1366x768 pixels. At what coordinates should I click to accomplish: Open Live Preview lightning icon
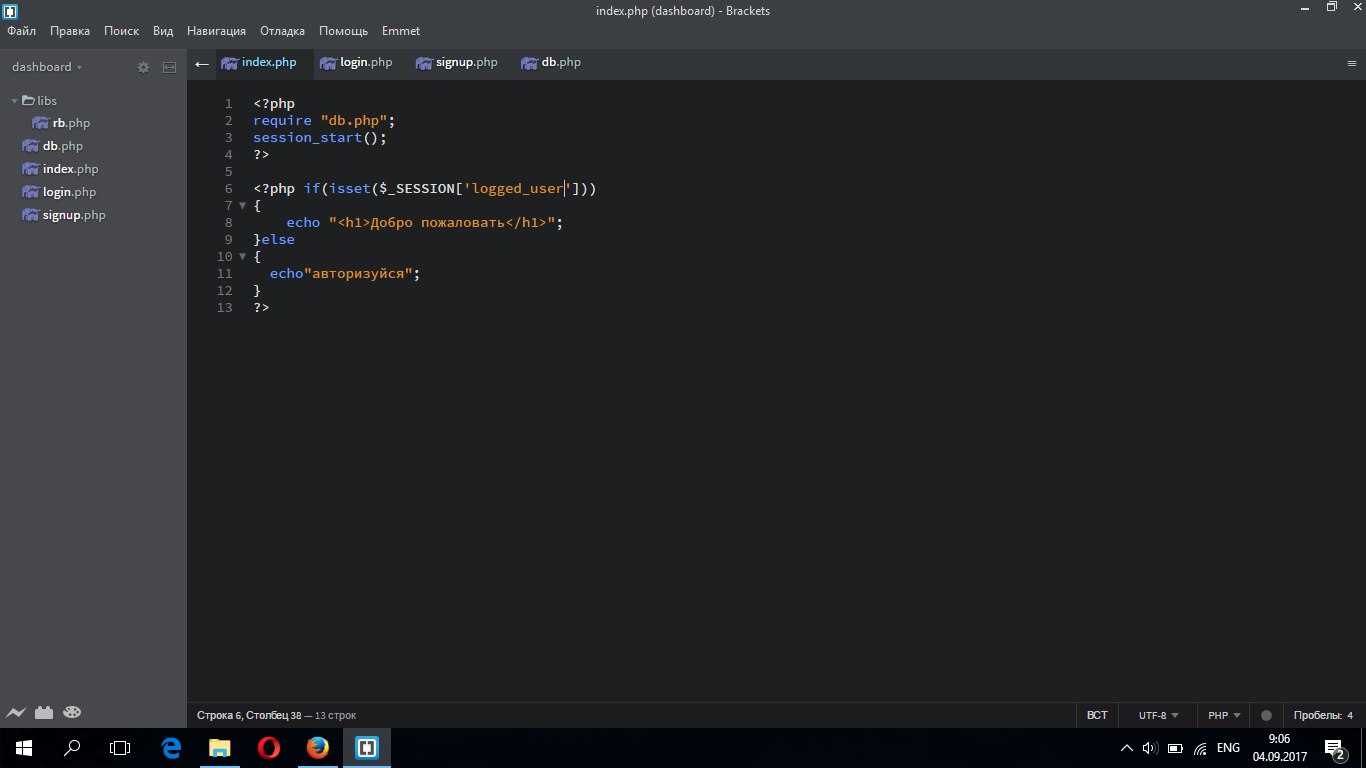pos(15,713)
